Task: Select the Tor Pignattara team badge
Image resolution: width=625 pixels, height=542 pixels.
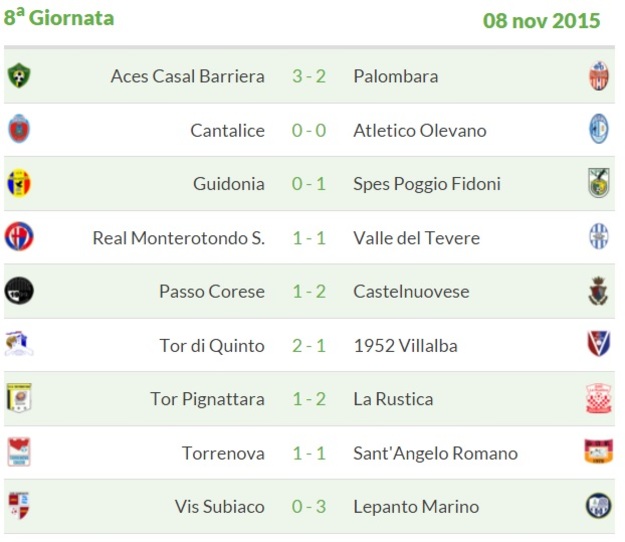Action: (x=19, y=398)
